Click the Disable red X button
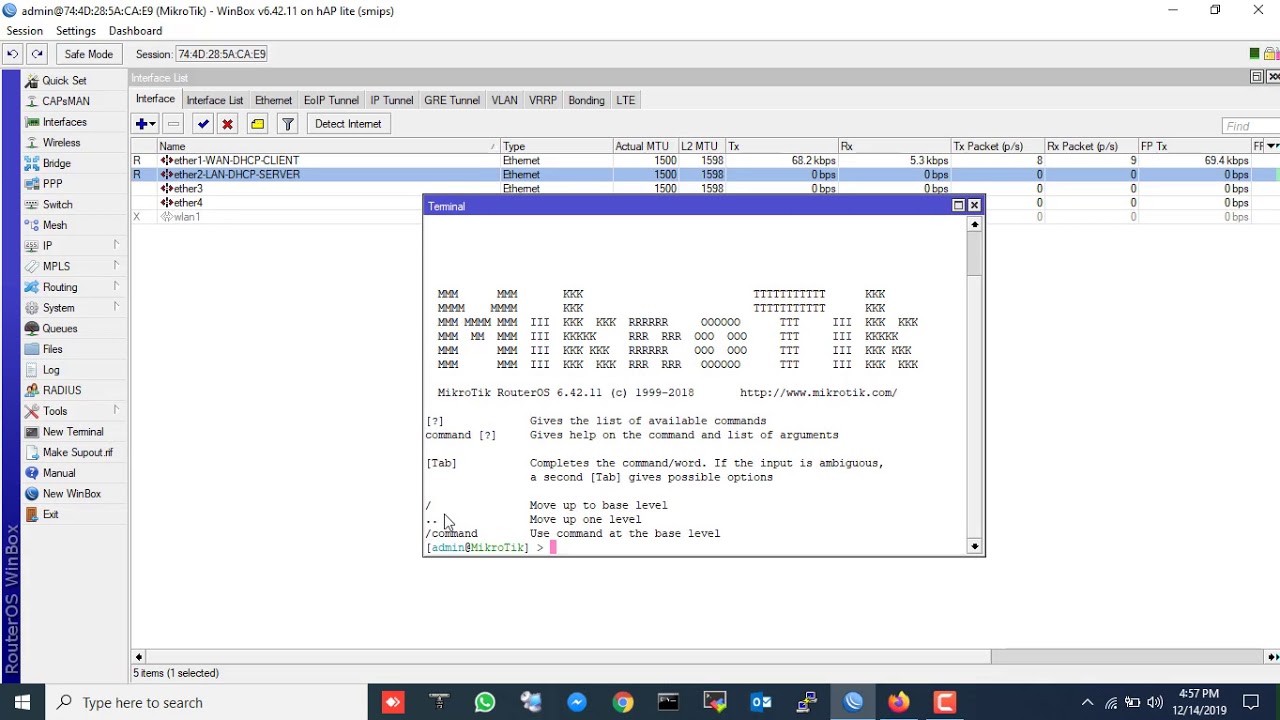 [228, 124]
